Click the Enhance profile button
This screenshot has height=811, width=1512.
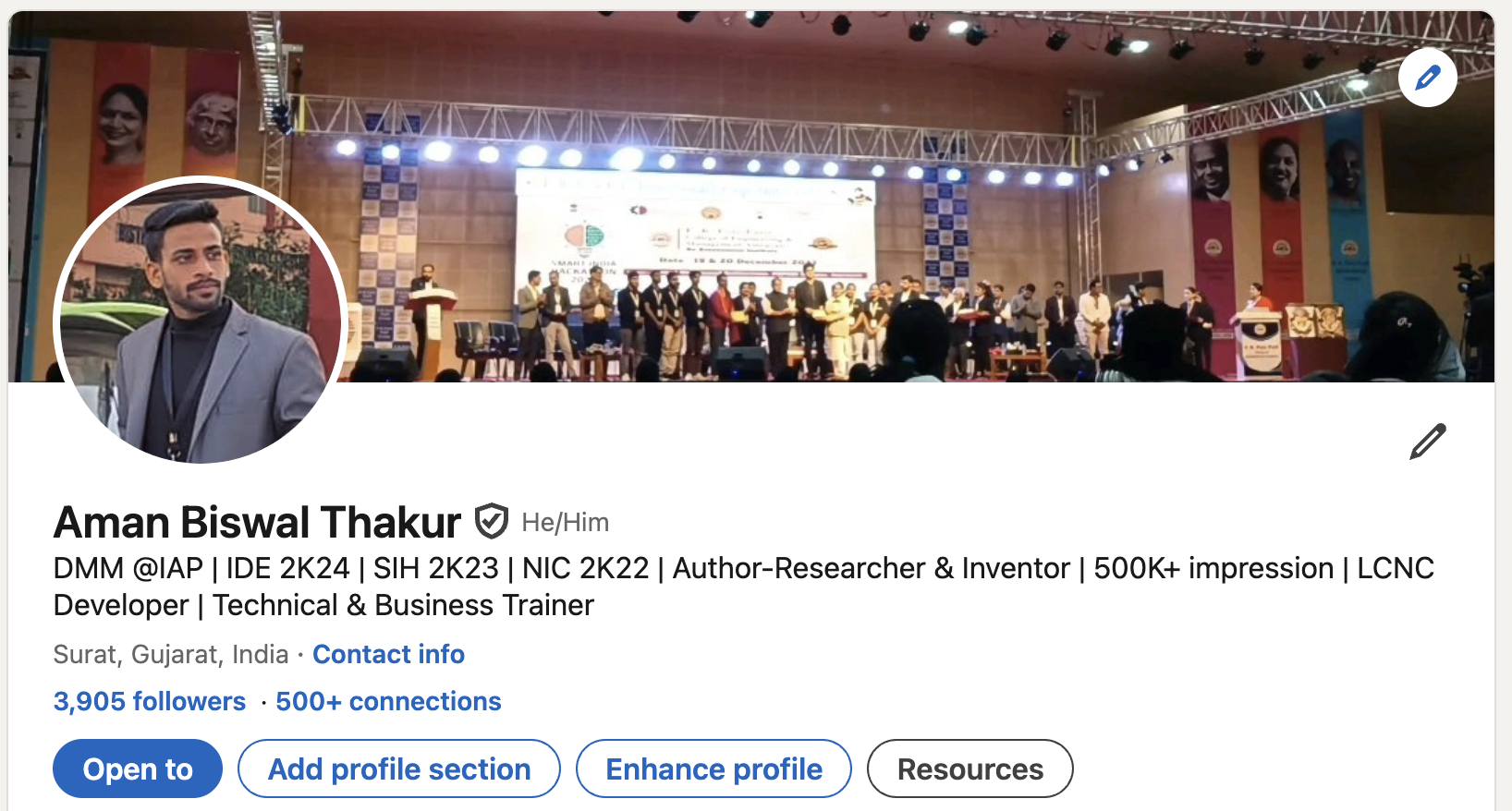tap(713, 769)
